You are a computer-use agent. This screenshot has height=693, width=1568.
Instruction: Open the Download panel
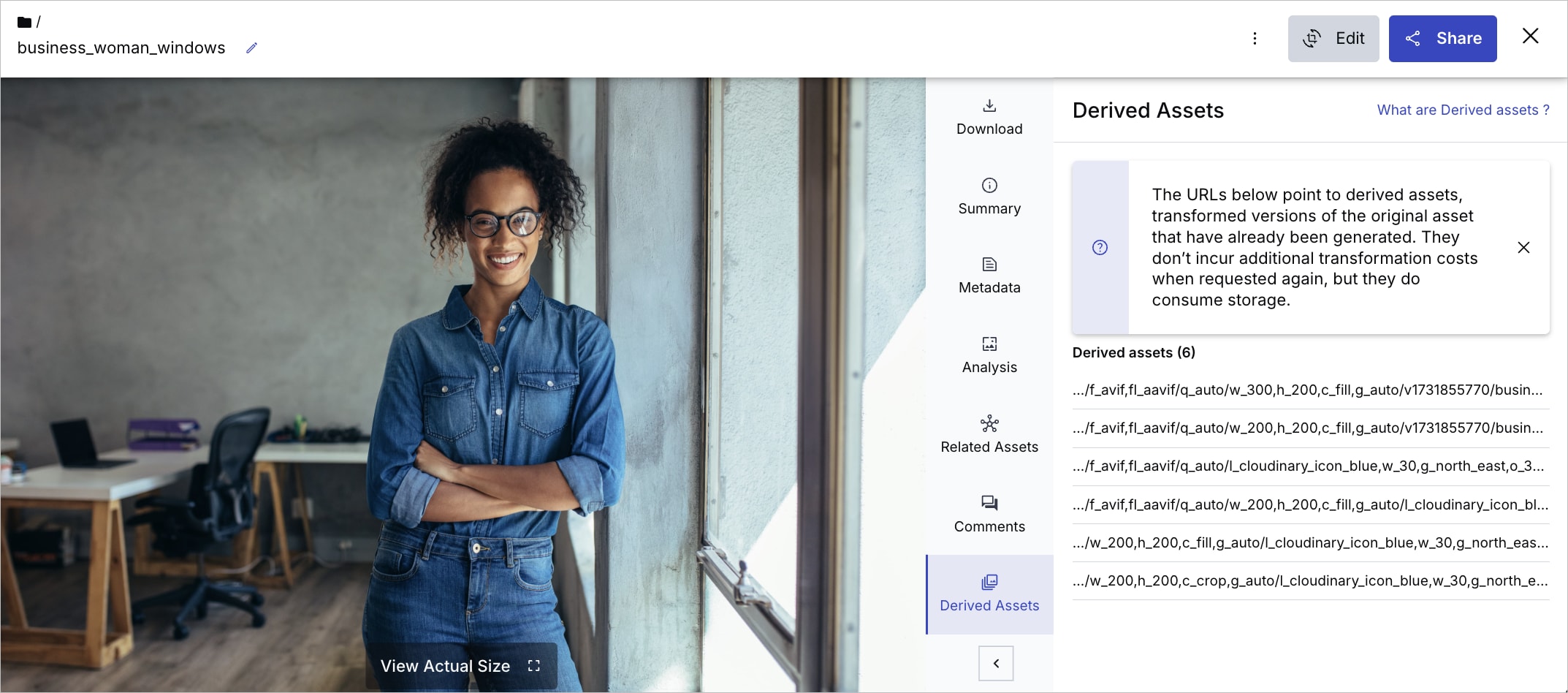point(989,118)
